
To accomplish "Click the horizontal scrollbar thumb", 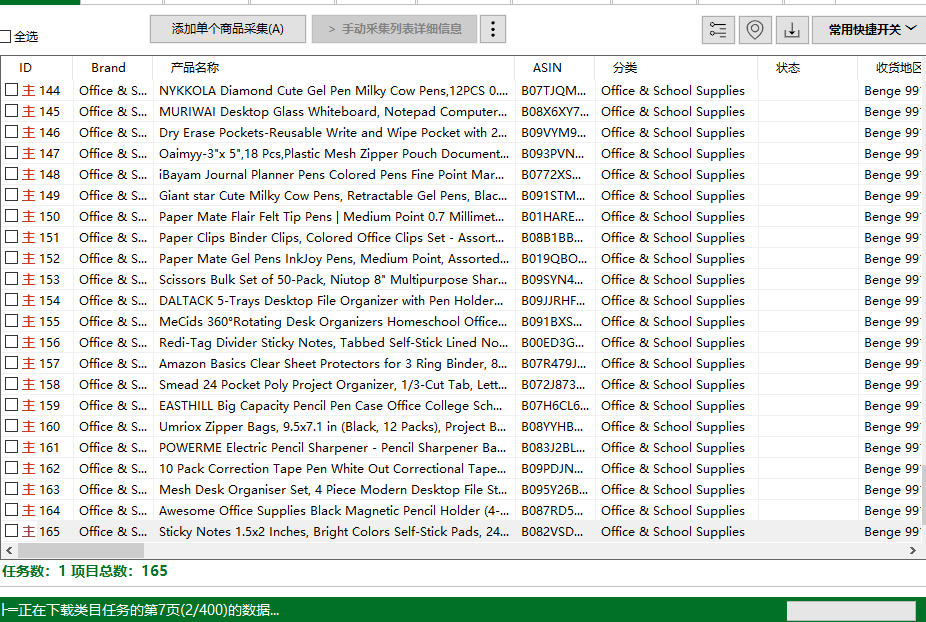I will pyautogui.click(x=81, y=551).
